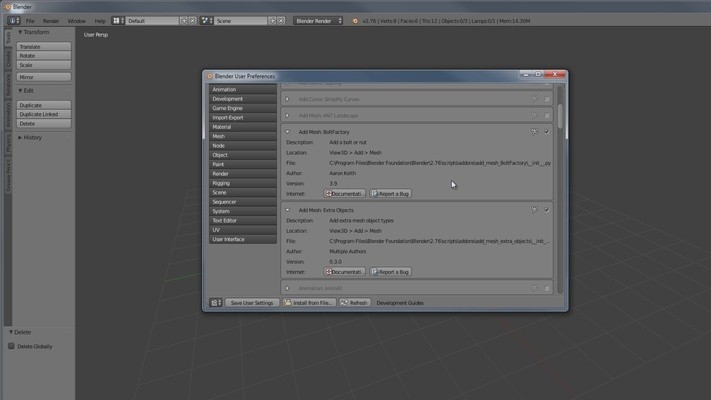Collapse the BoltFactory add-on details
This screenshot has height=400, width=711.
tap(287, 132)
